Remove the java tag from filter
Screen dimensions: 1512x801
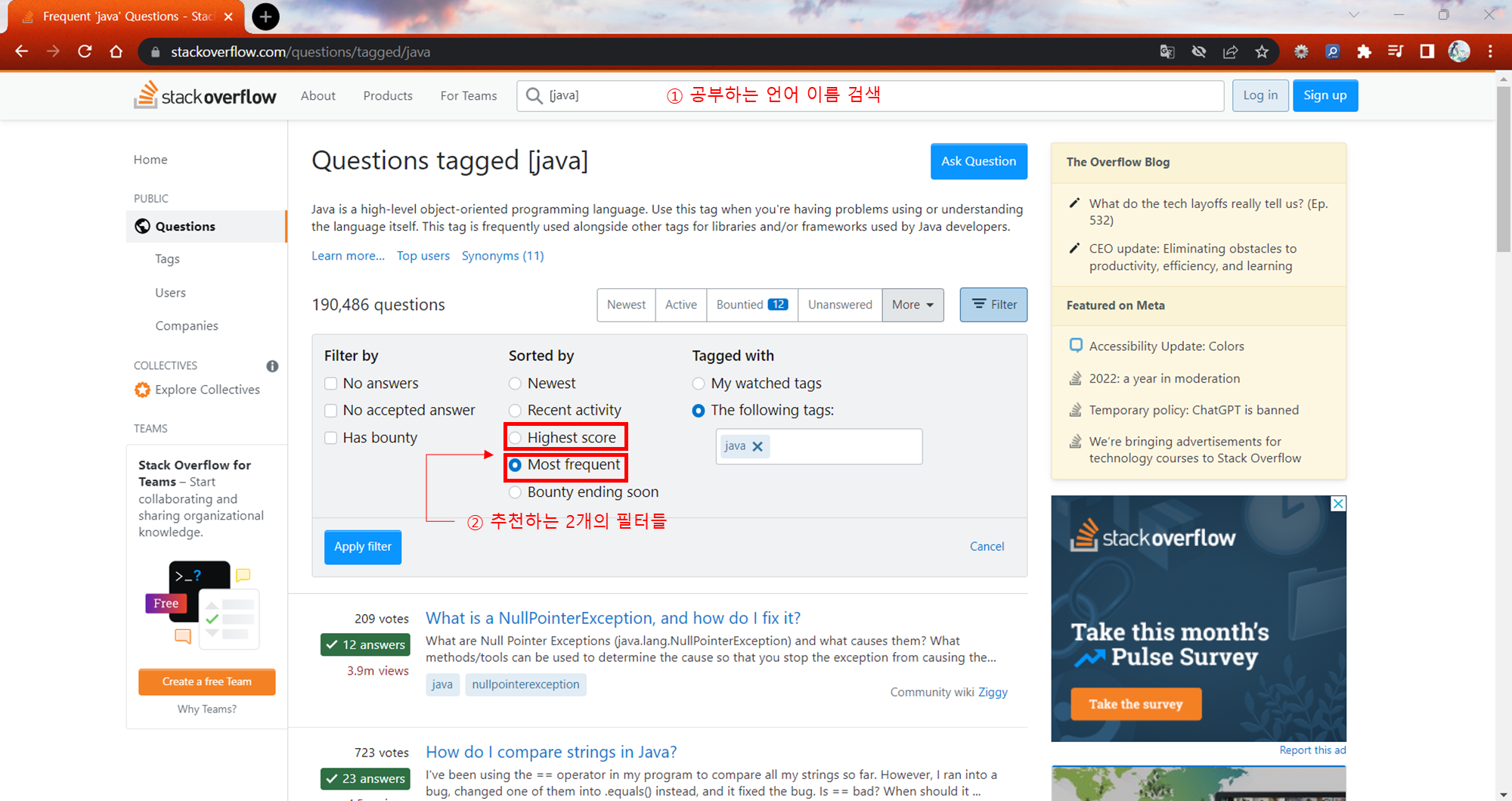click(x=758, y=446)
